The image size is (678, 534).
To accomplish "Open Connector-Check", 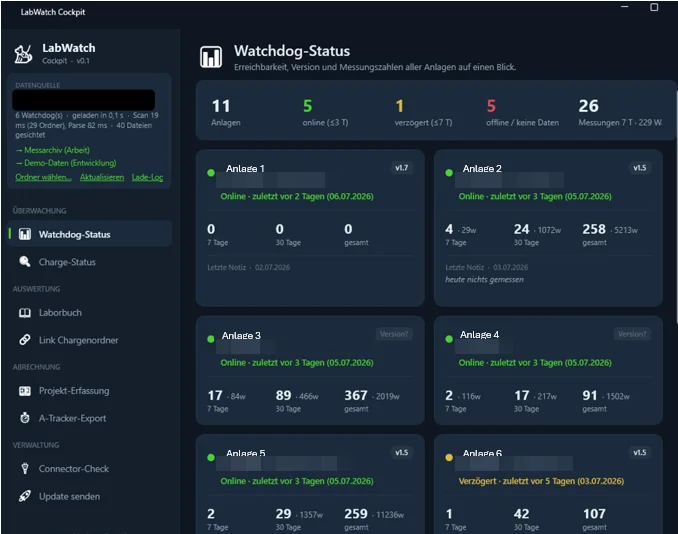I will pyautogui.click(x=90, y=468).
